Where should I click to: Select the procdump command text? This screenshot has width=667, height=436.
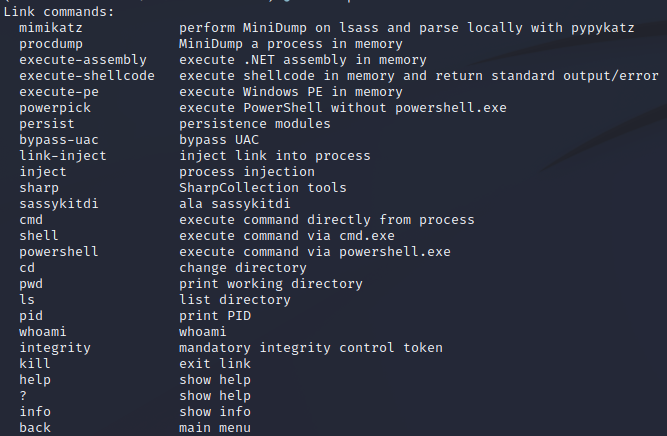51,44
